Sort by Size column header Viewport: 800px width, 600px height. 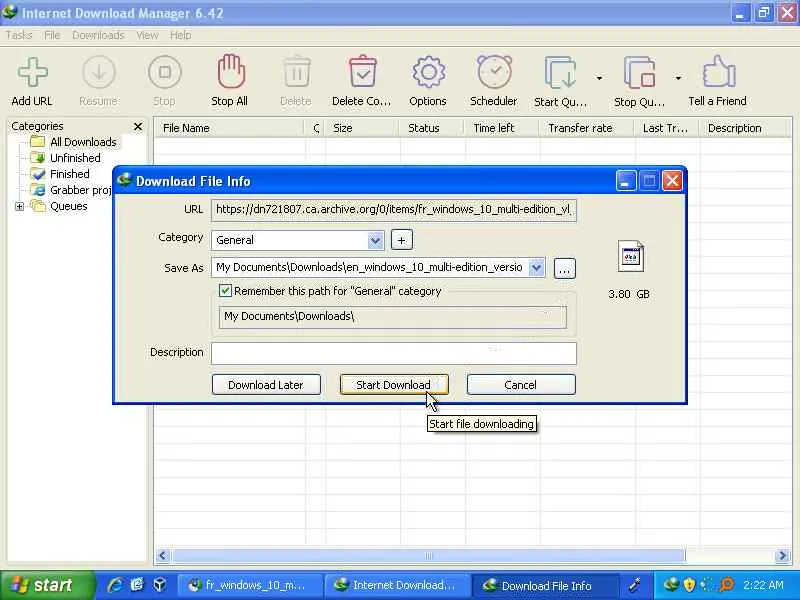click(362, 128)
